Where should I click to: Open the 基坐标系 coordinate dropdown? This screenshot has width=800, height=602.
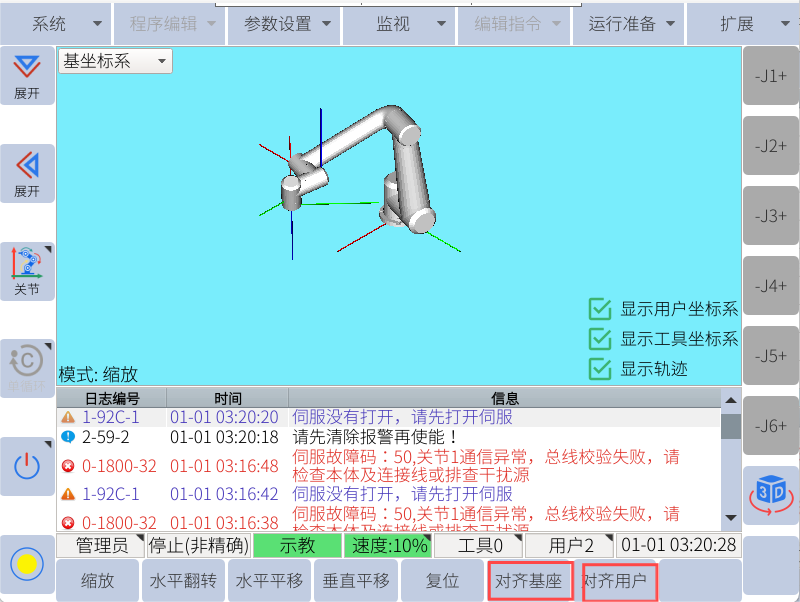[115, 61]
